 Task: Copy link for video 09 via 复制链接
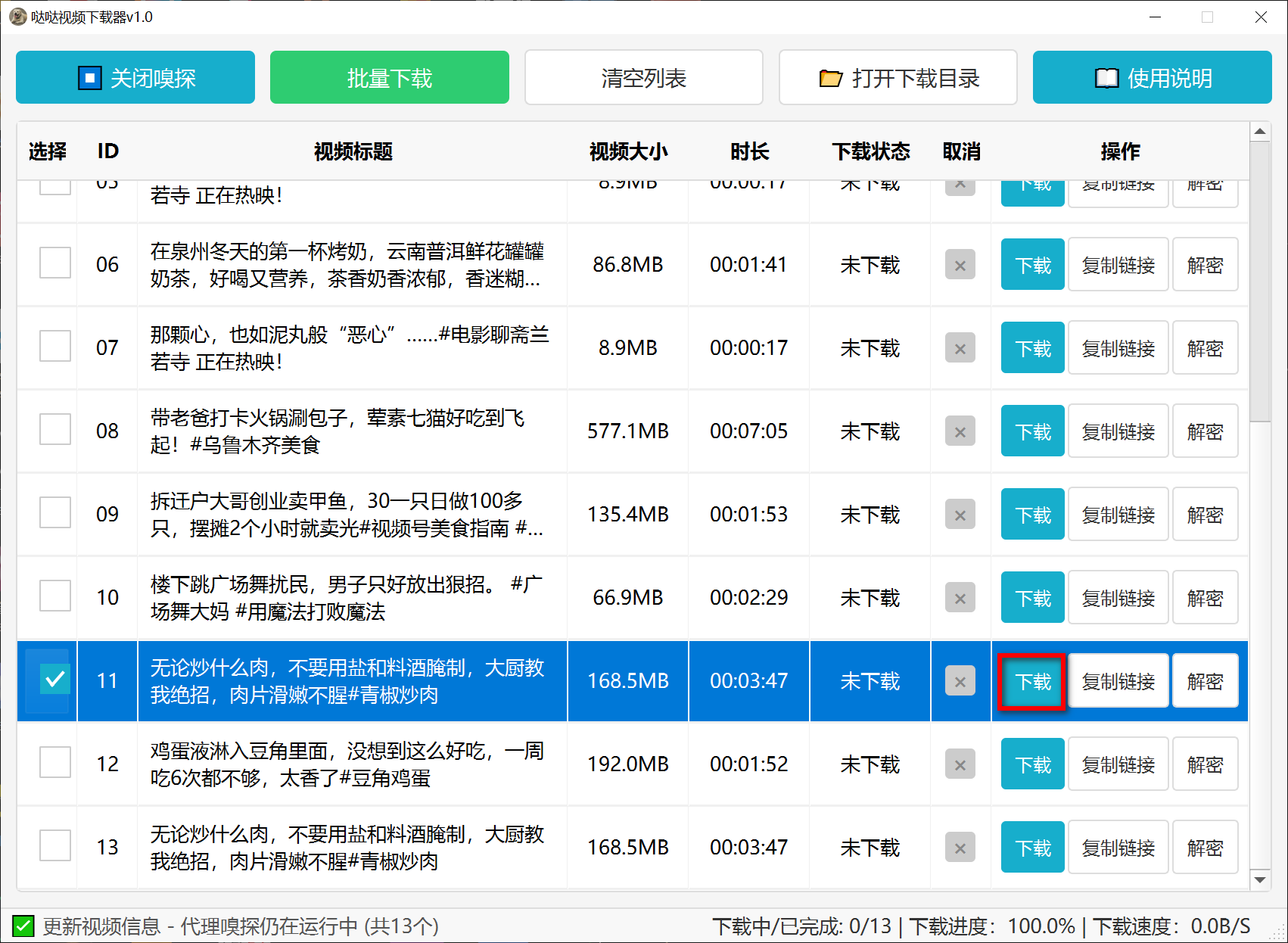point(1118,515)
